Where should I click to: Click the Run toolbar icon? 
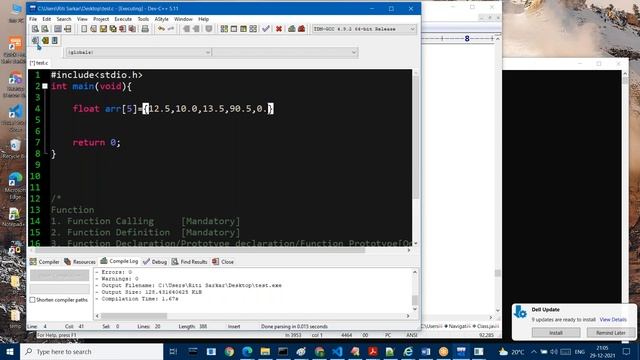pyautogui.click(x=234, y=29)
